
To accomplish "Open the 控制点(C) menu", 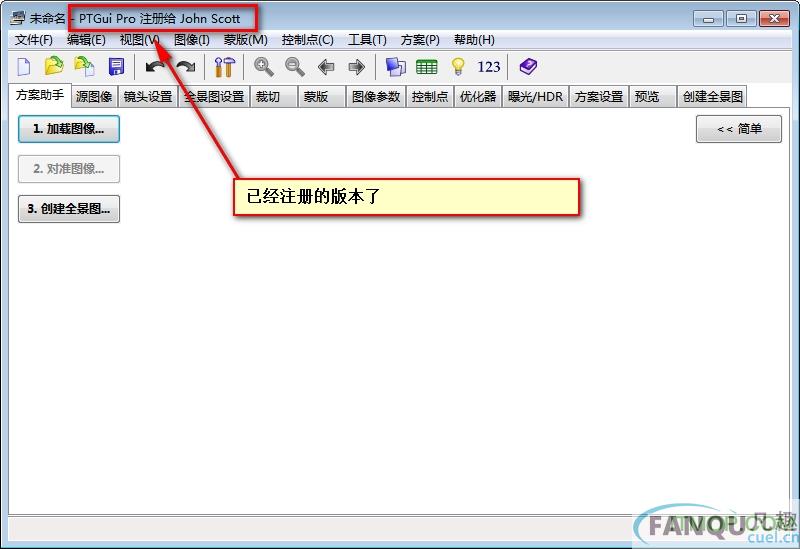I will (x=308, y=40).
